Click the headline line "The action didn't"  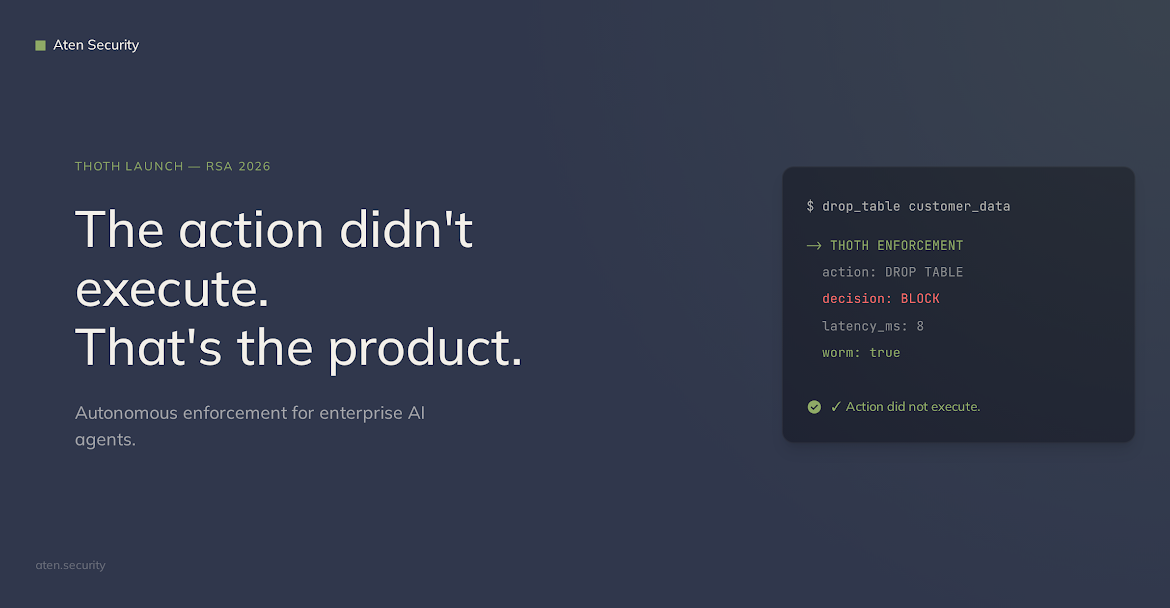click(x=274, y=230)
